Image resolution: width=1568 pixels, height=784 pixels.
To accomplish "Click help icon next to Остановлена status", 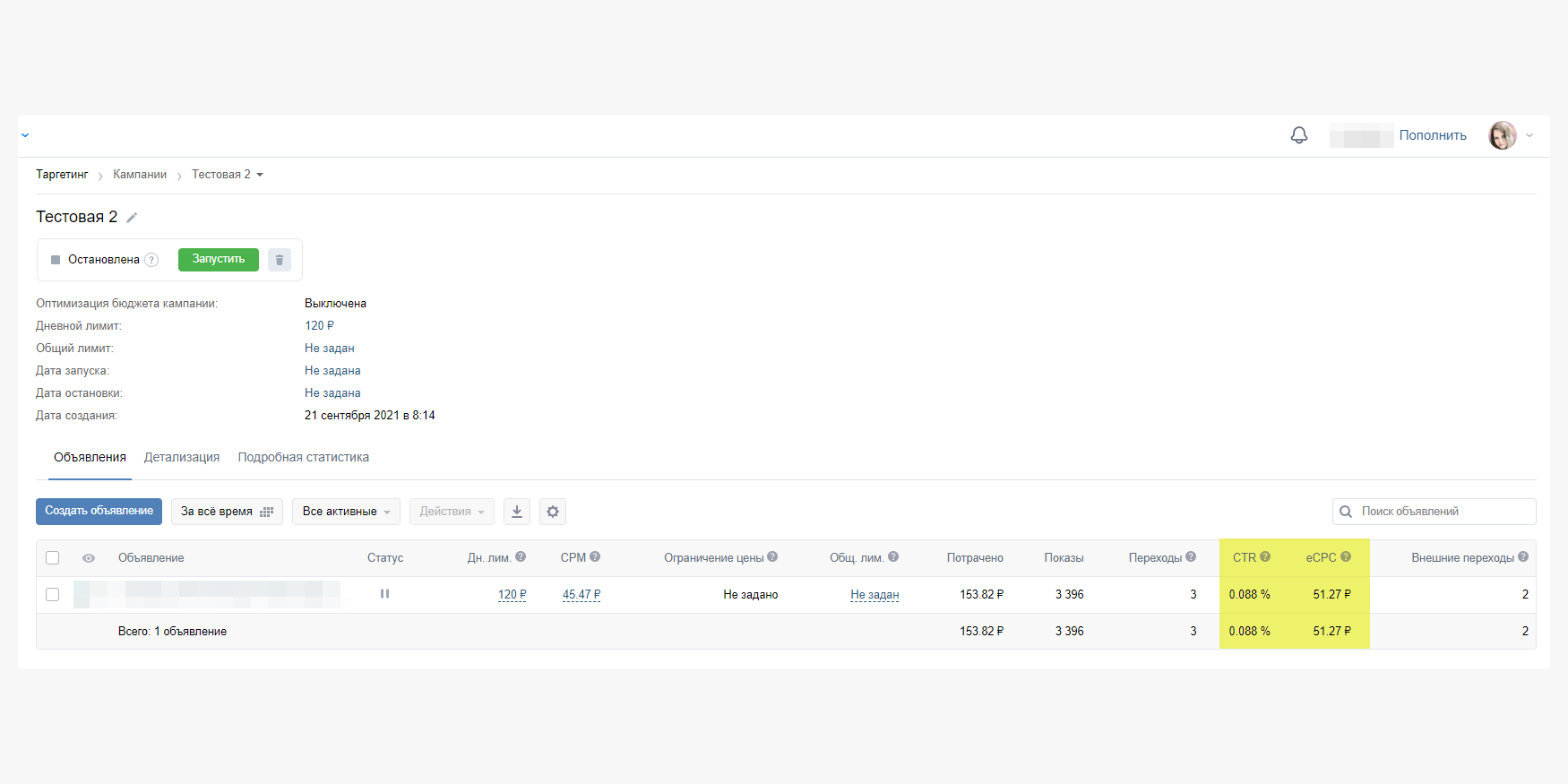I will [x=152, y=260].
